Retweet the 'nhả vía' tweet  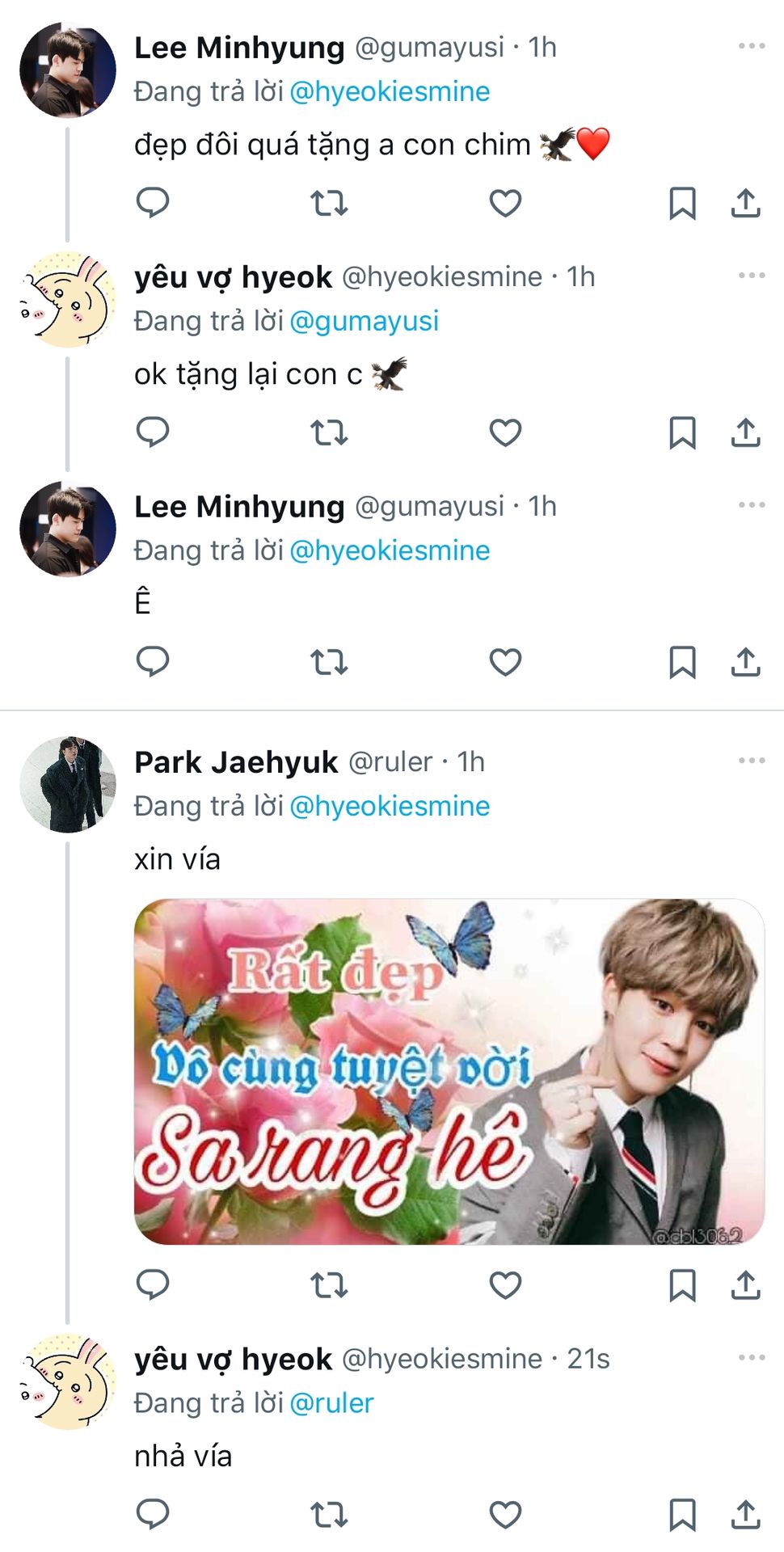(x=329, y=1514)
